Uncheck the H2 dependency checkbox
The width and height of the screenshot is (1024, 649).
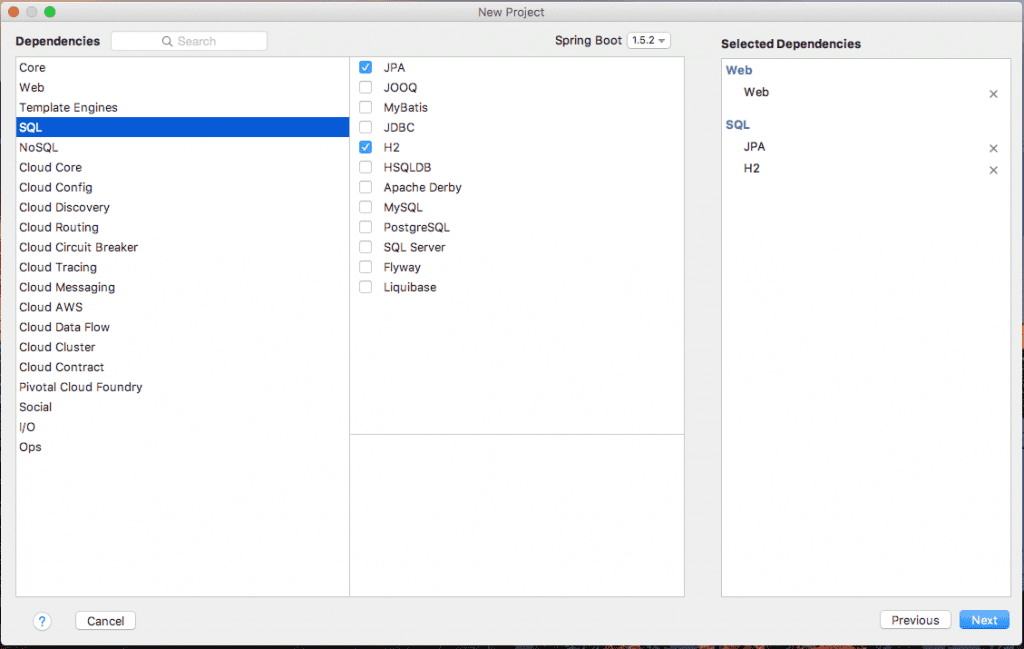[366, 148]
